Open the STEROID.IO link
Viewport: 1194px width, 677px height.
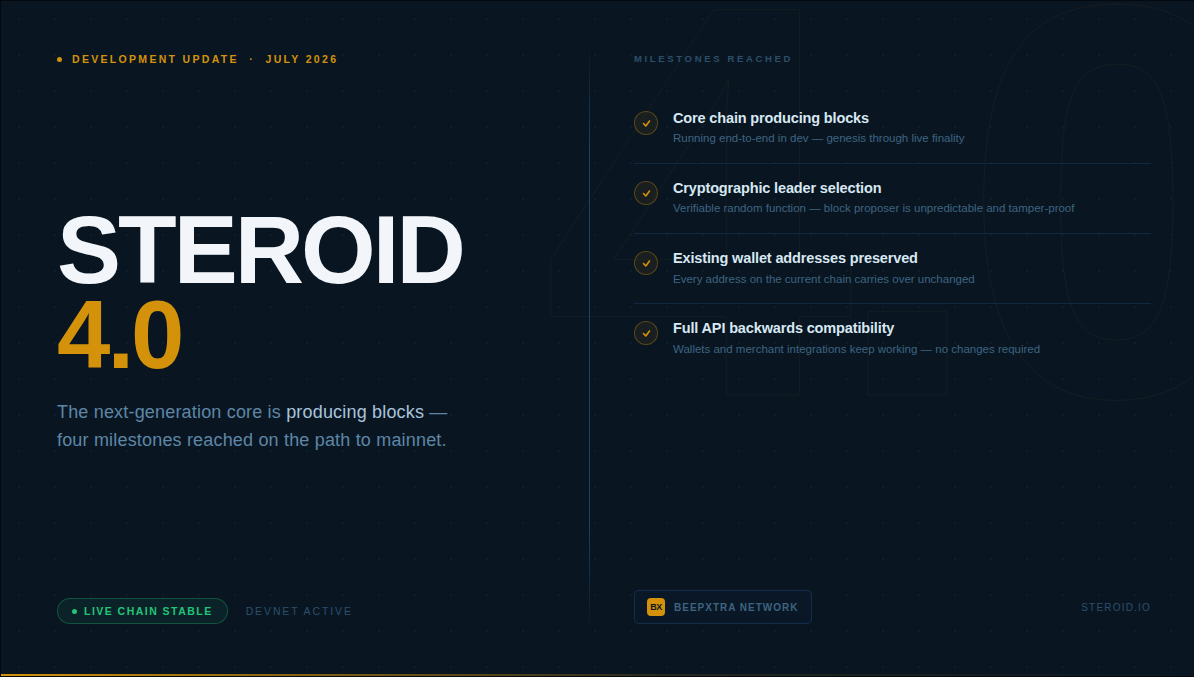(x=1116, y=607)
